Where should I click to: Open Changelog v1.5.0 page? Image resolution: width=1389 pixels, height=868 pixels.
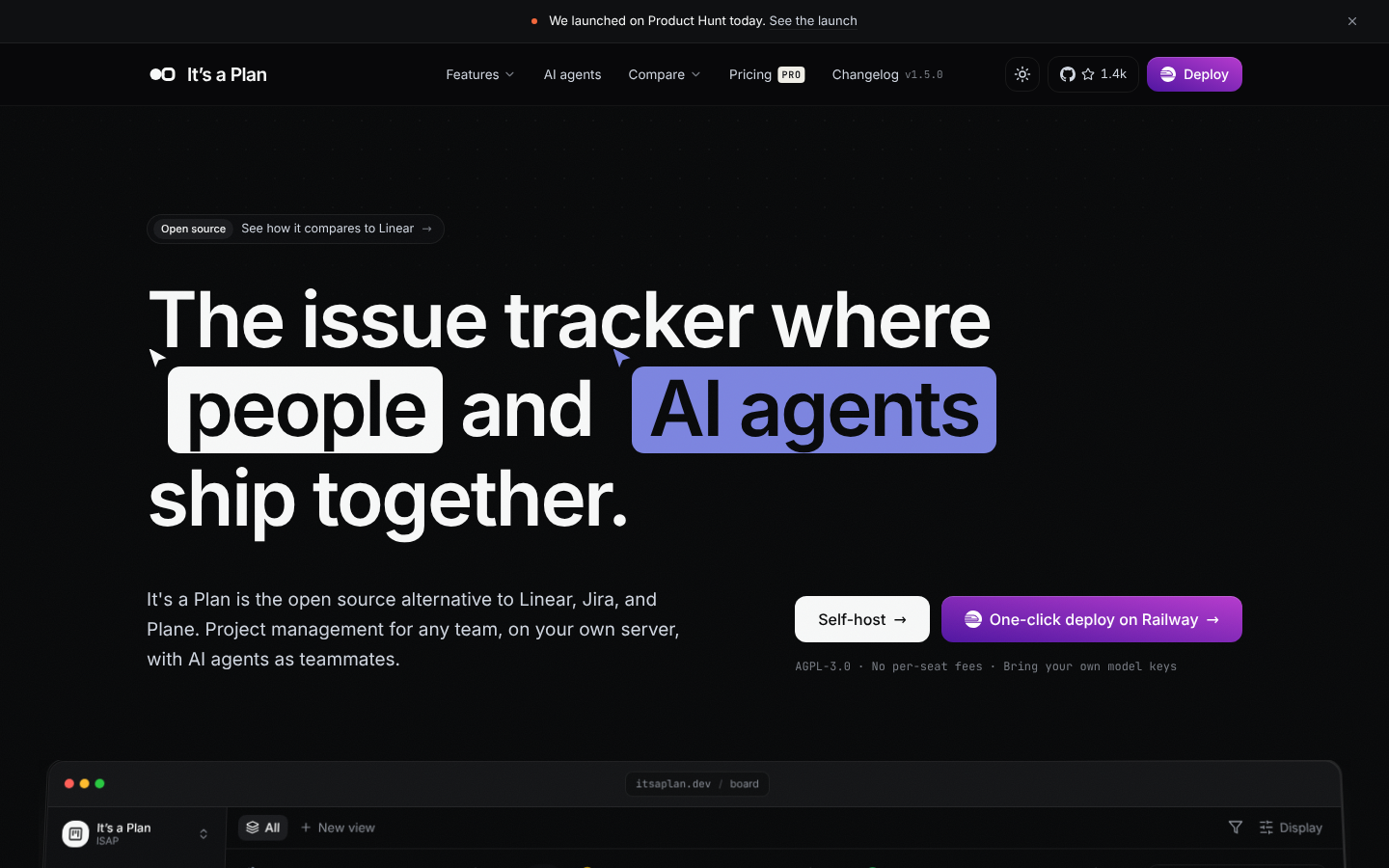click(887, 74)
